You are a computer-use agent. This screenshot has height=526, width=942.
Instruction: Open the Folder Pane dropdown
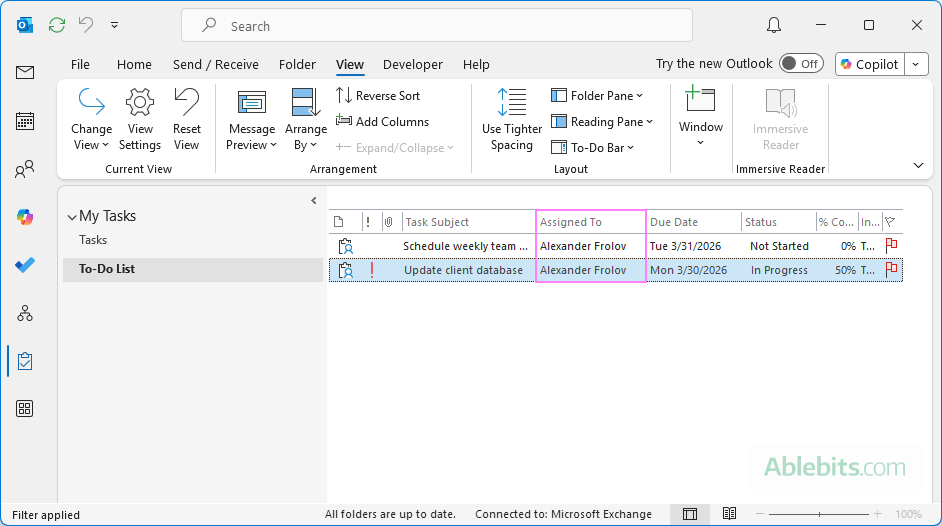(x=597, y=95)
